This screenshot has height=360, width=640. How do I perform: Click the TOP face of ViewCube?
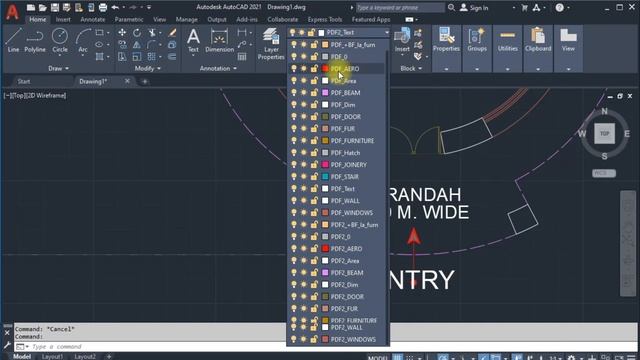click(x=604, y=133)
